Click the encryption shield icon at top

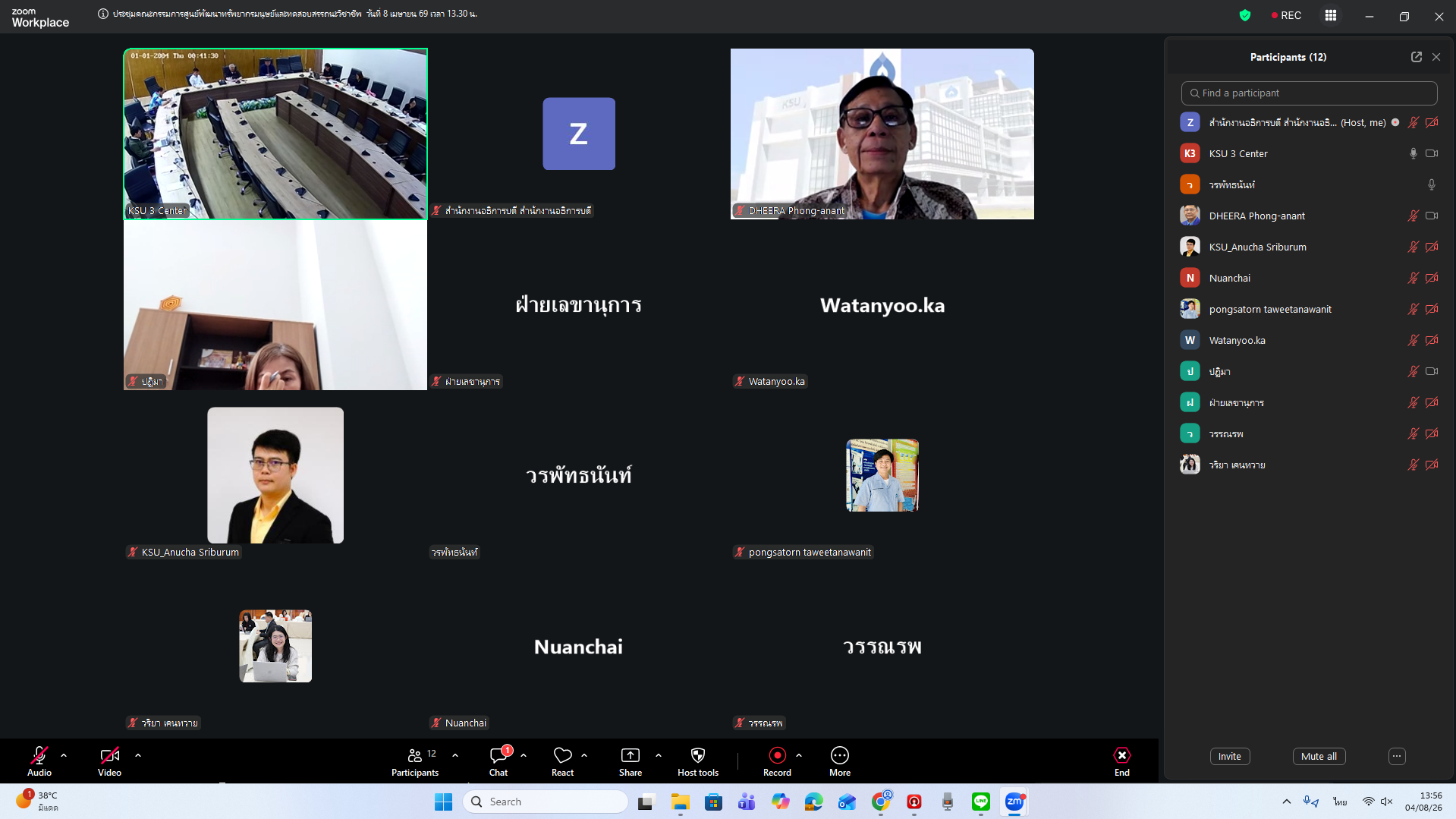click(1244, 15)
